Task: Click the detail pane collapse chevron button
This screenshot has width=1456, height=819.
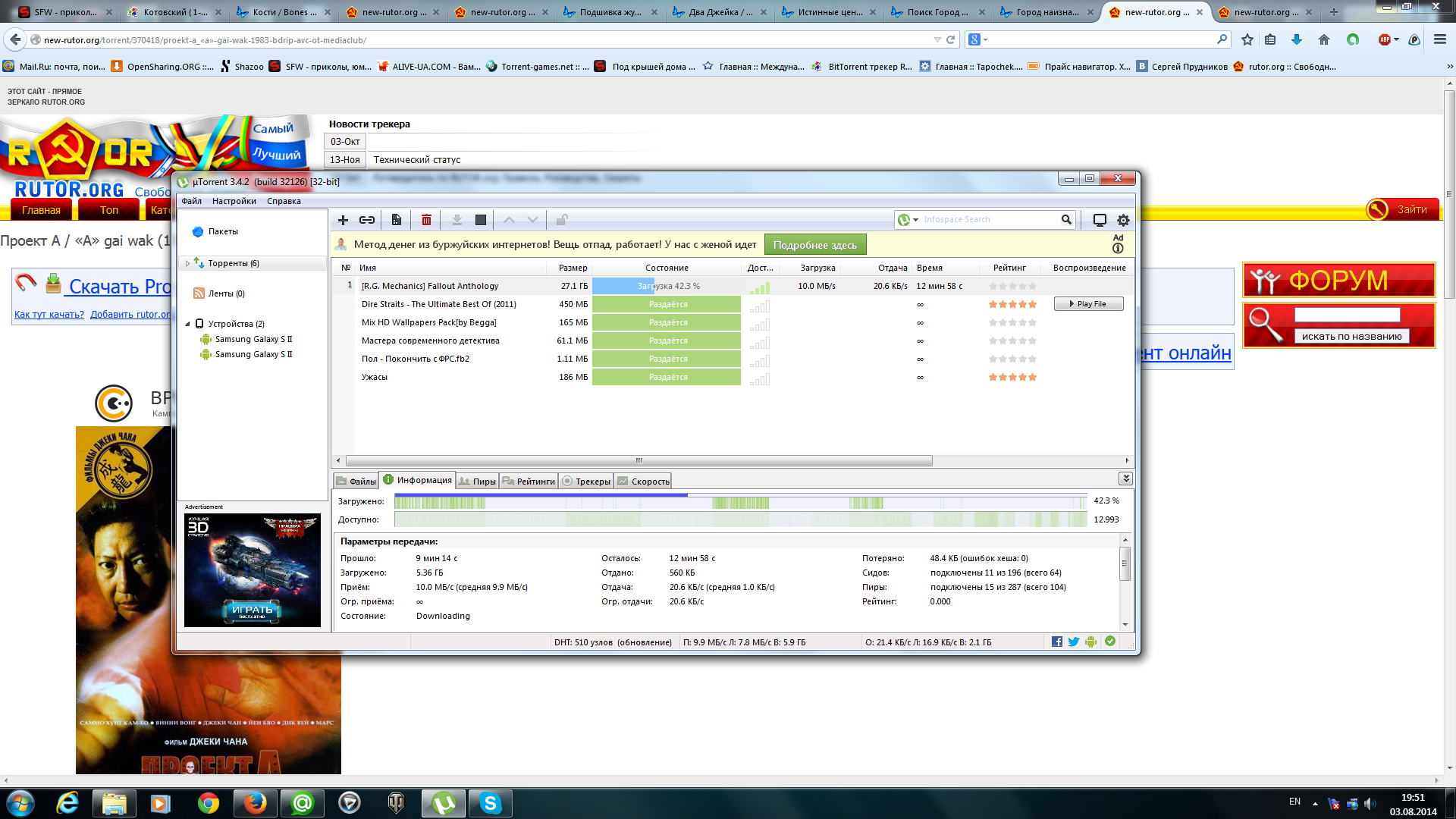Action: 1125,479
